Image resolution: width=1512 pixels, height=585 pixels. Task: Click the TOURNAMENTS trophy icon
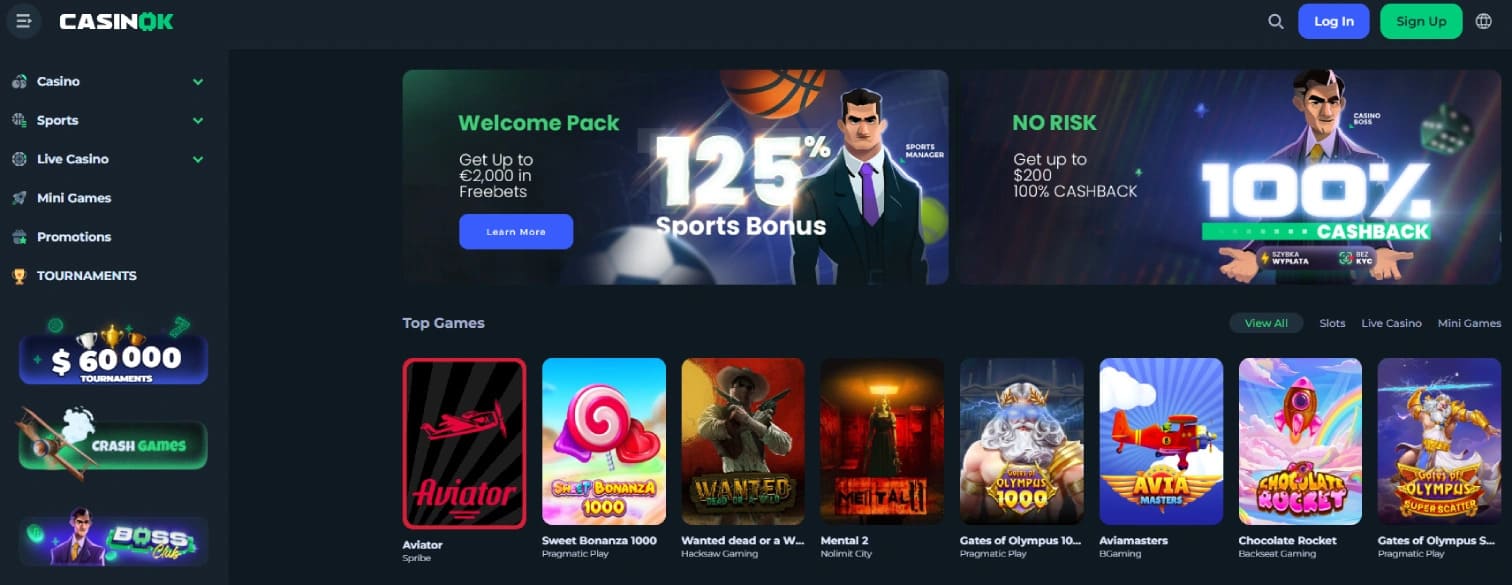(x=19, y=276)
